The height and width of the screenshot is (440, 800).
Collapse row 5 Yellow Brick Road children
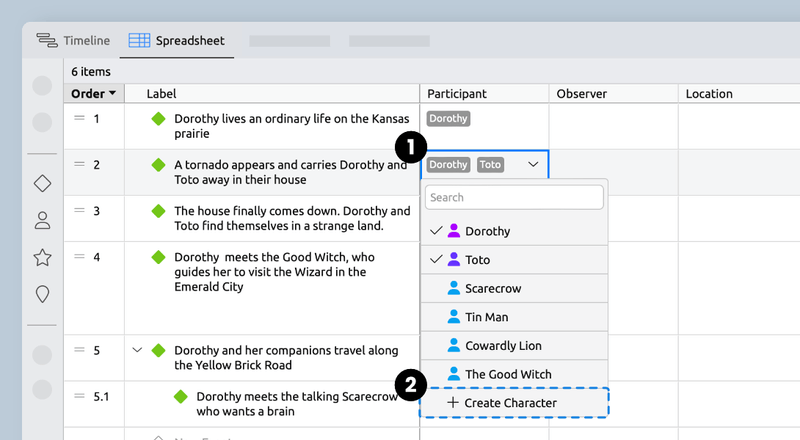tap(137, 350)
